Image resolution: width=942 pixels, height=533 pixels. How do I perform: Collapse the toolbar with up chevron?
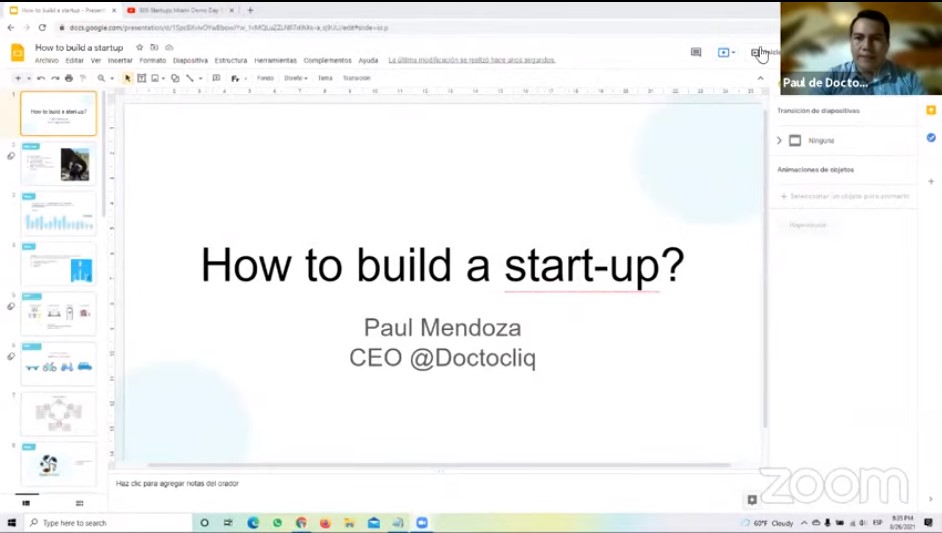(x=761, y=78)
